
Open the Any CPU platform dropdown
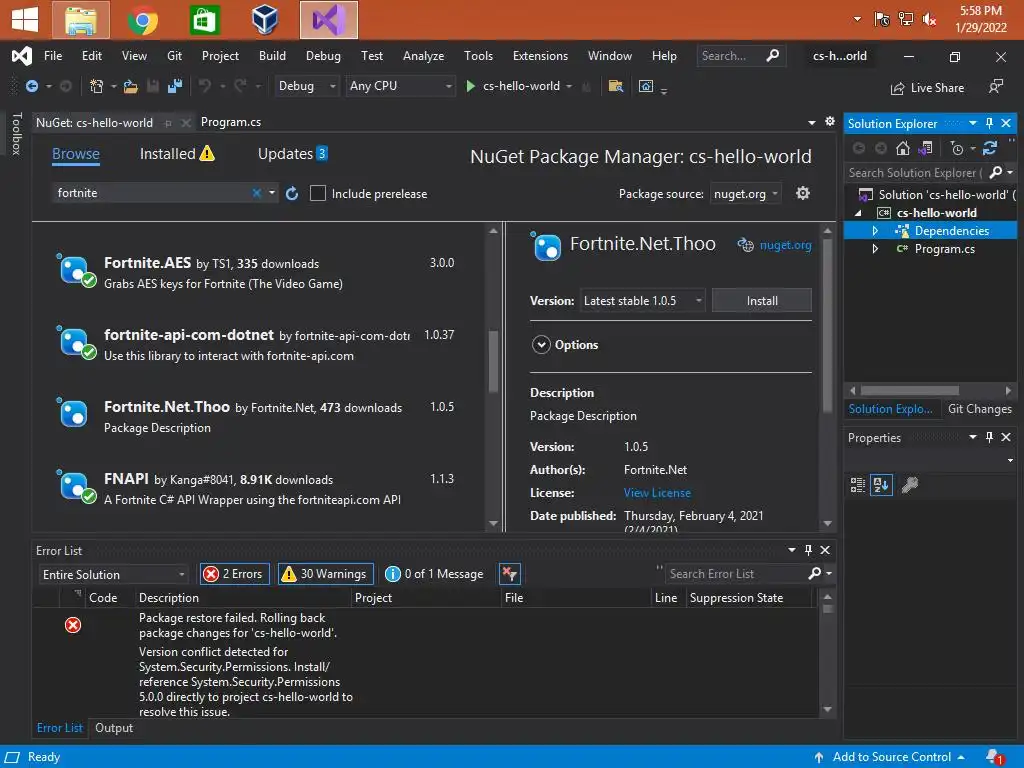pos(400,86)
